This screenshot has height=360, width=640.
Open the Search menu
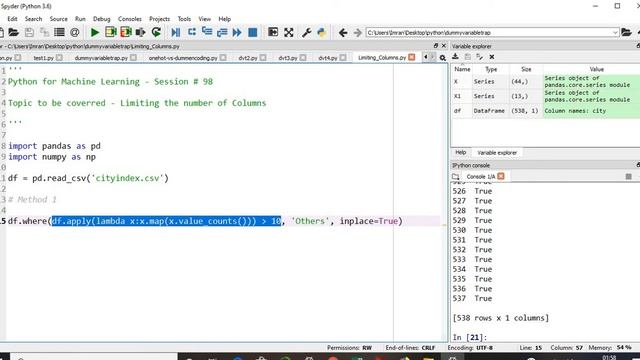[x=33, y=19]
